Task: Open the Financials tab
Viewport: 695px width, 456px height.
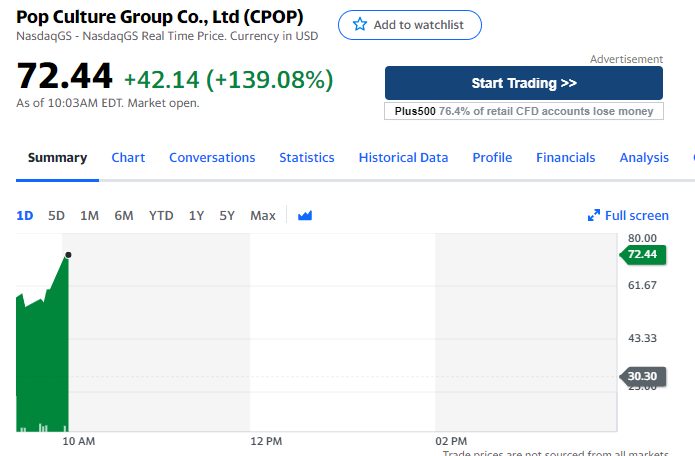Action: (566, 158)
